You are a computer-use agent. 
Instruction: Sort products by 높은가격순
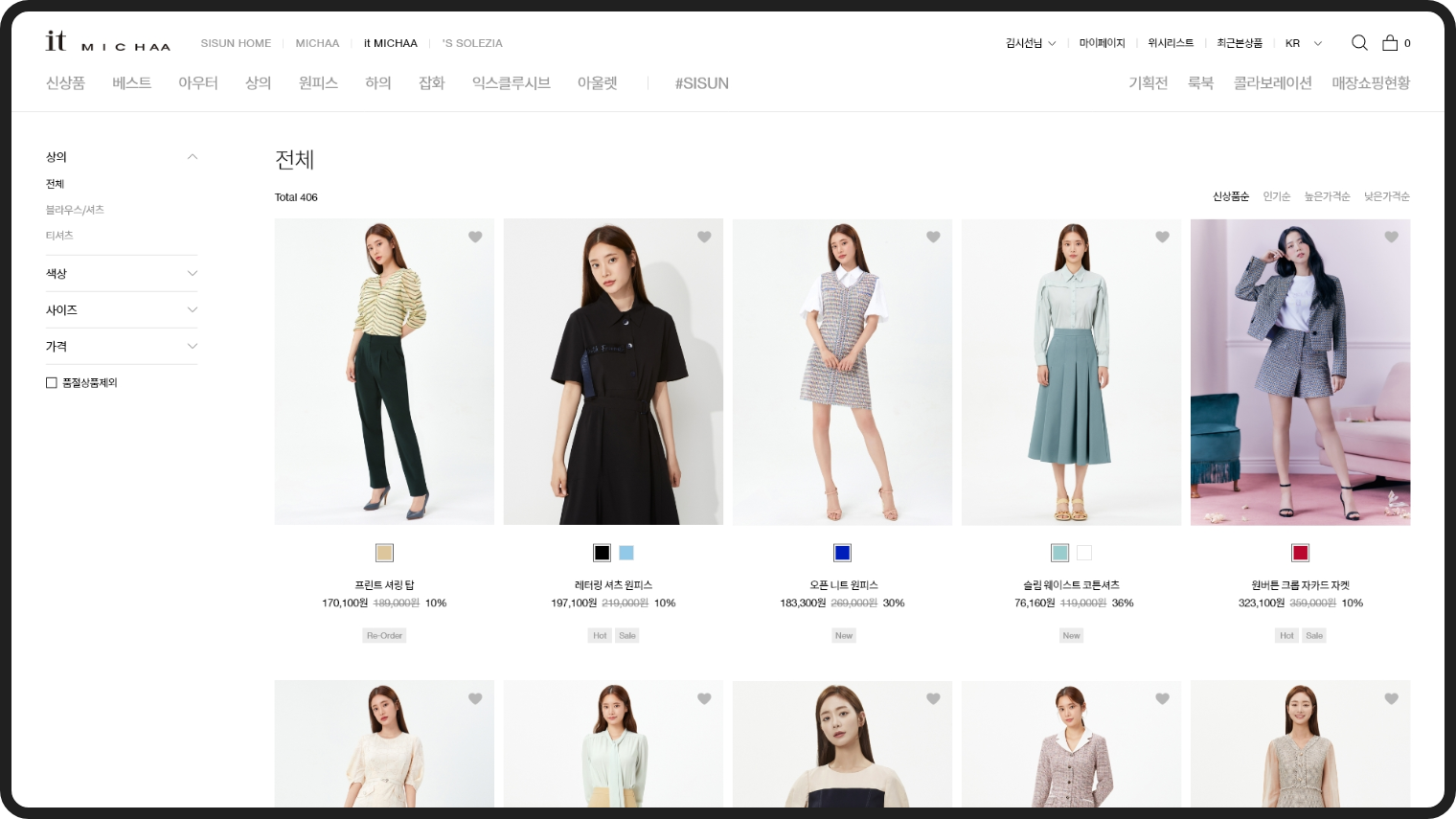coord(1327,196)
